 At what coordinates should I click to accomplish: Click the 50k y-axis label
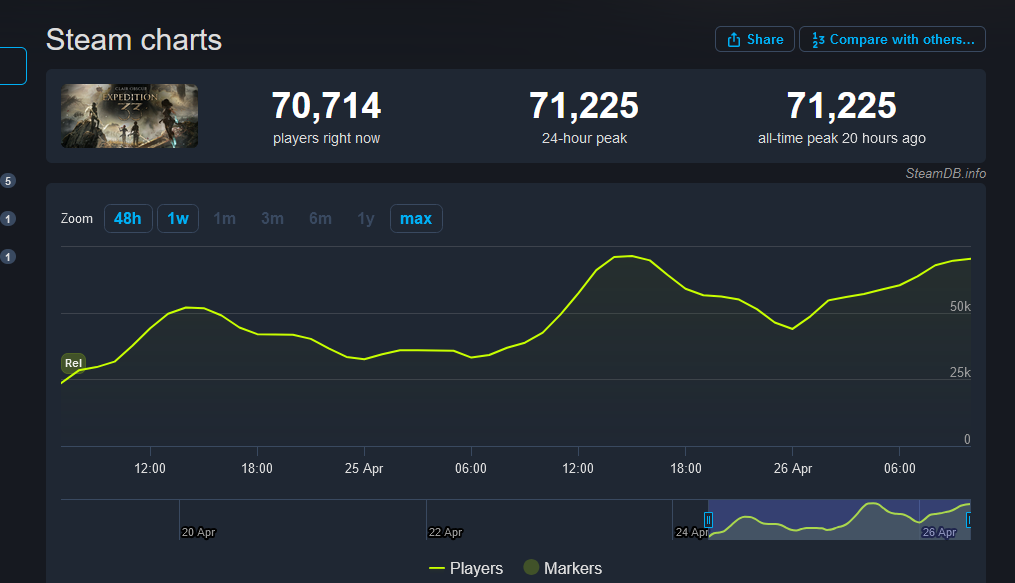pyautogui.click(x=960, y=307)
